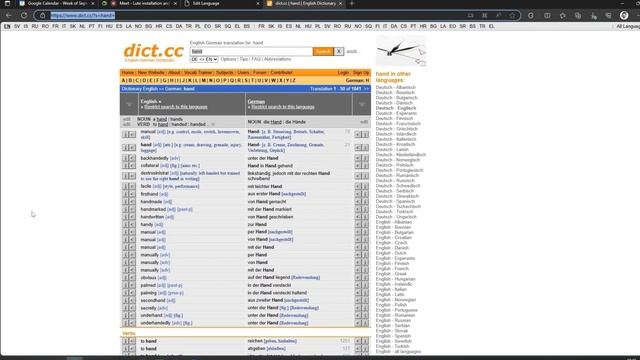Click the Login link
This screenshot has height=360, width=640.
[x=343, y=73]
